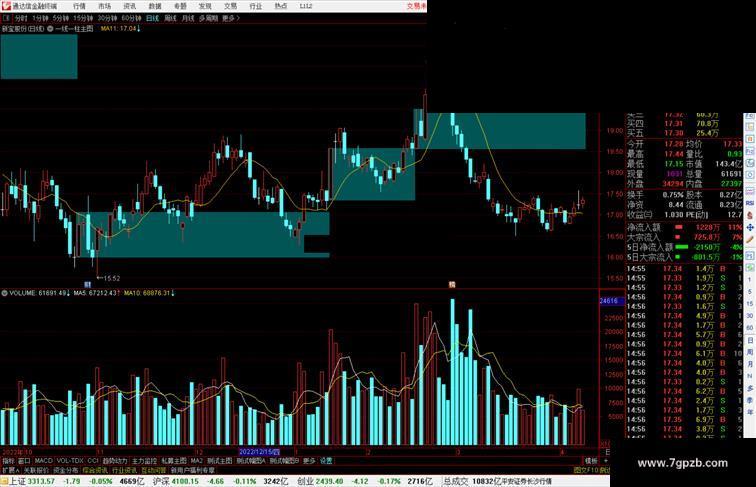The height and width of the screenshot is (487, 756).
Task: Select the 主力监控 indicator tab
Action: [x=144, y=461]
